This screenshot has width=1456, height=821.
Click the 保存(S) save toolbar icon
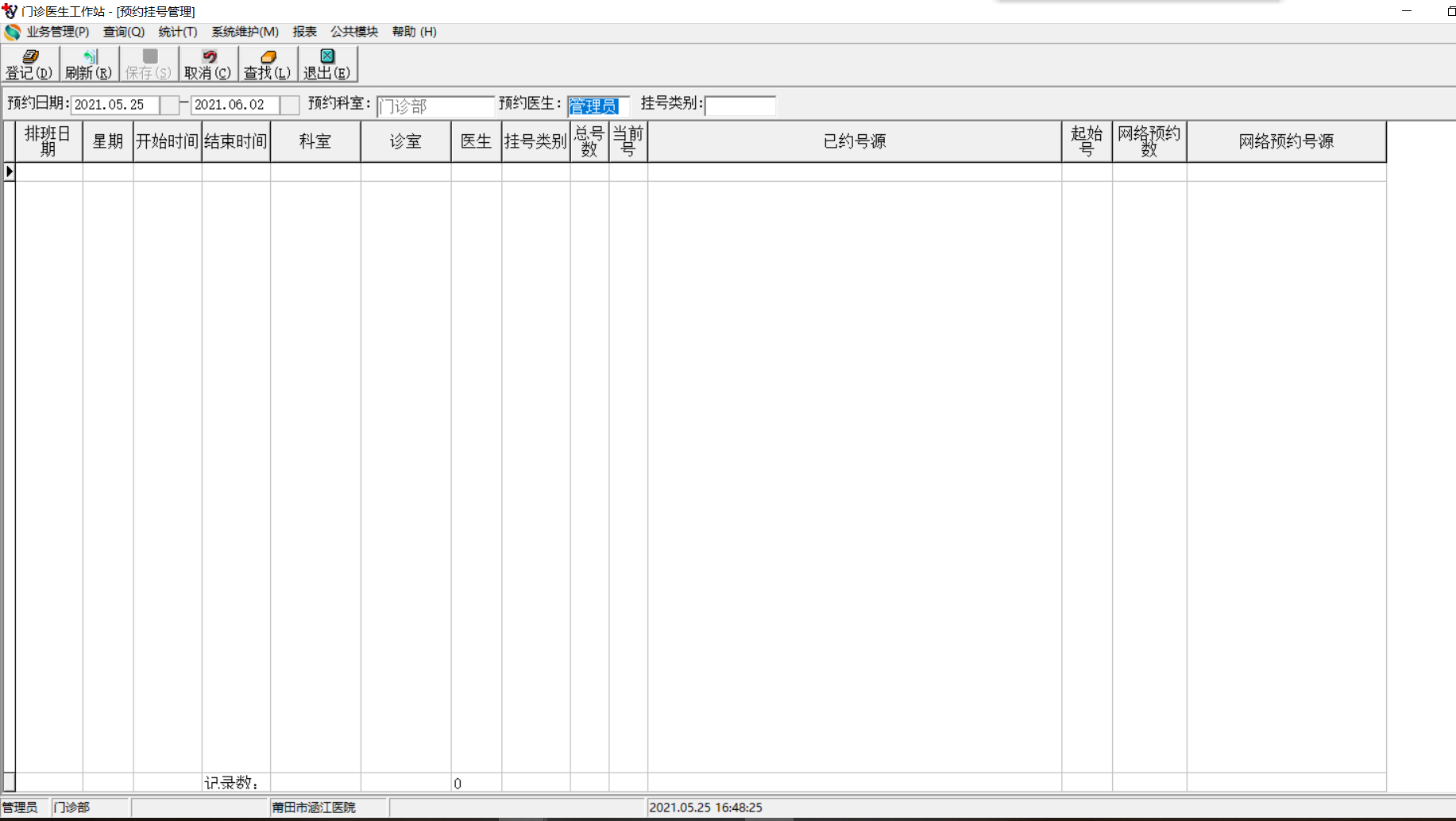click(x=149, y=64)
